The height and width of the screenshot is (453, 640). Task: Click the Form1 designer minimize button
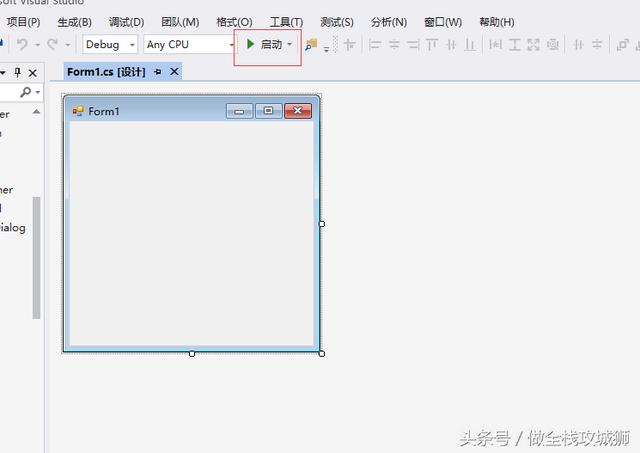[x=240, y=111]
